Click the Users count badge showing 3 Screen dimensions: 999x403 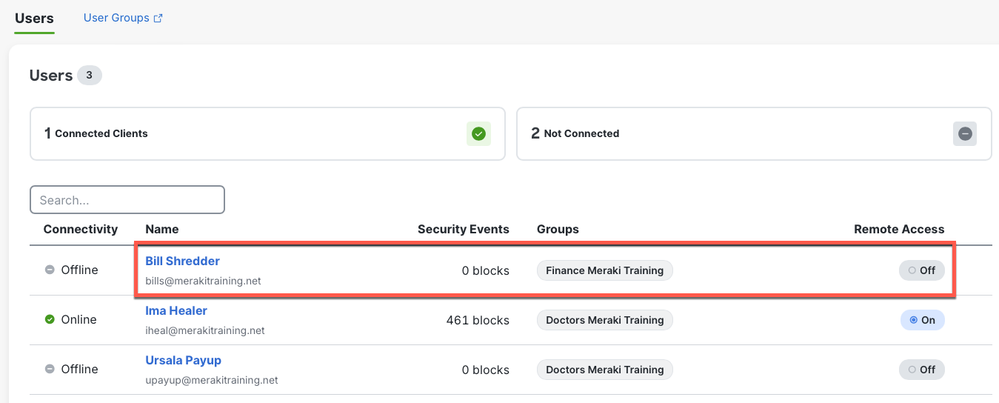coord(89,75)
